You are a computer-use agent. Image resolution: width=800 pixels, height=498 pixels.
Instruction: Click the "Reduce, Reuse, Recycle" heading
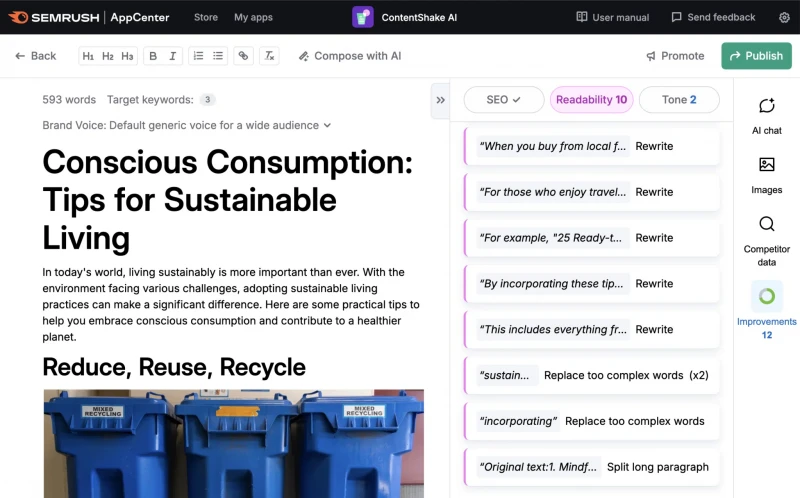click(174, 367)
